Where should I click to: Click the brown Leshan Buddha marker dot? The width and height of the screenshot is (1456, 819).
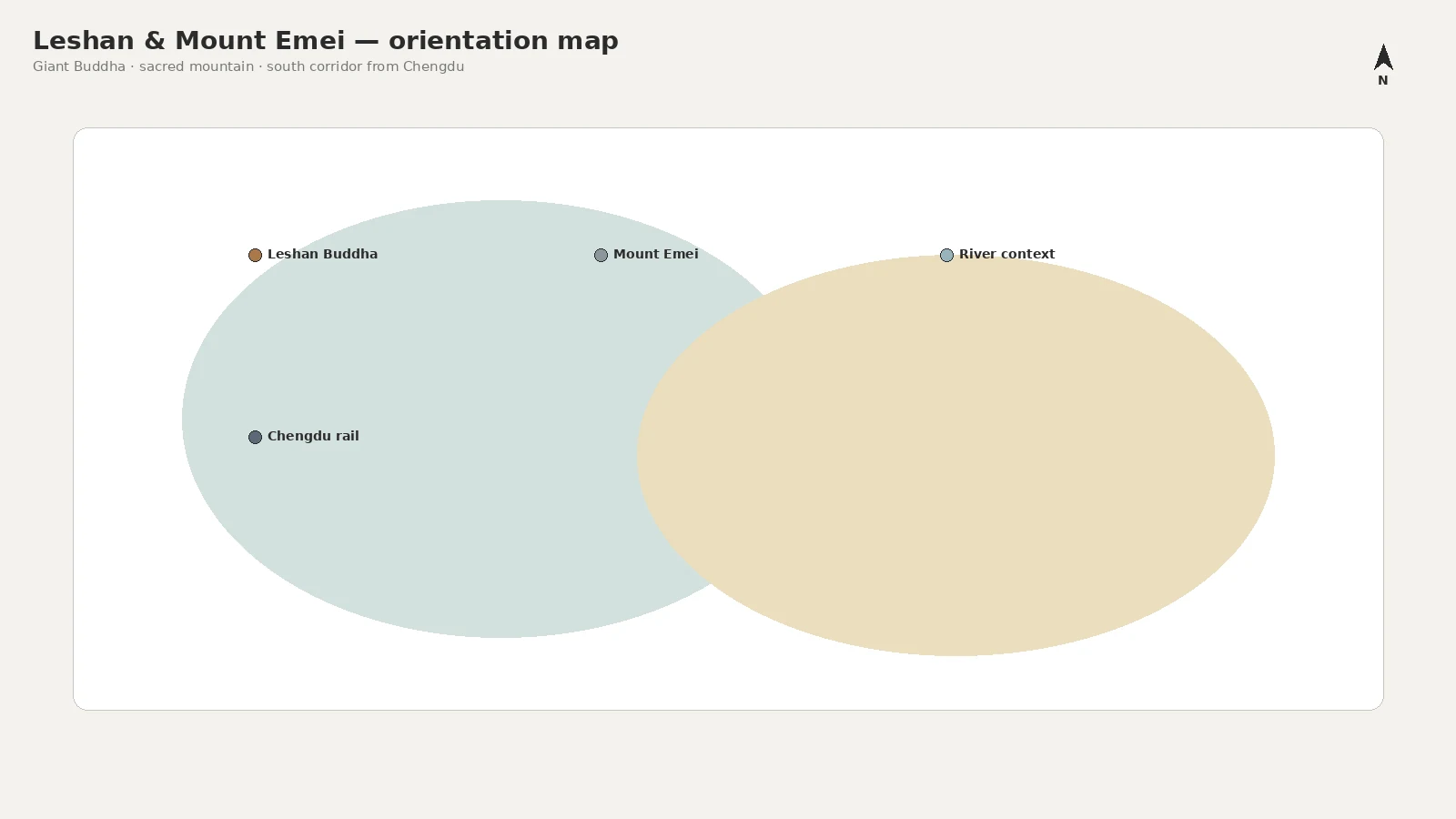[255, 255]
